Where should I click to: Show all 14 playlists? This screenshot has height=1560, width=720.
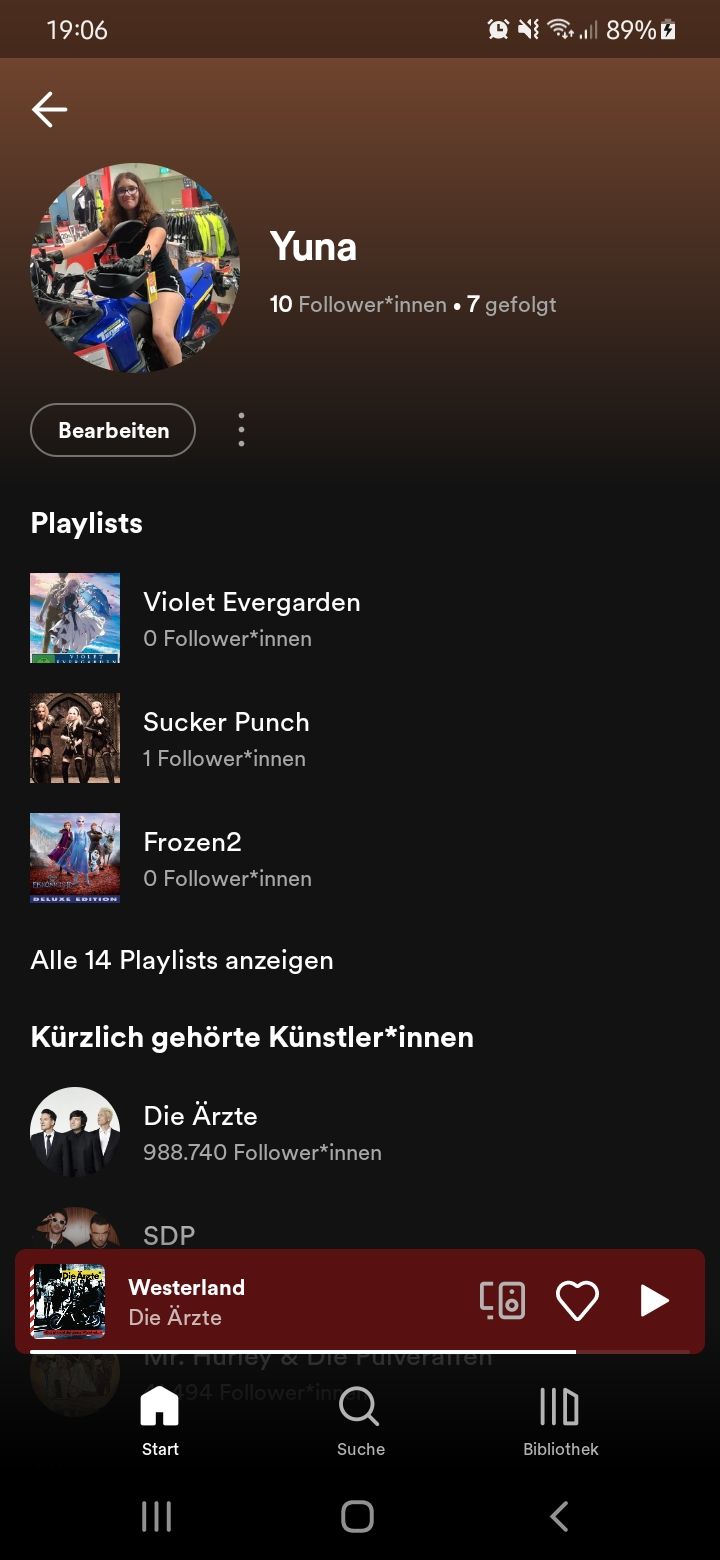182,960
